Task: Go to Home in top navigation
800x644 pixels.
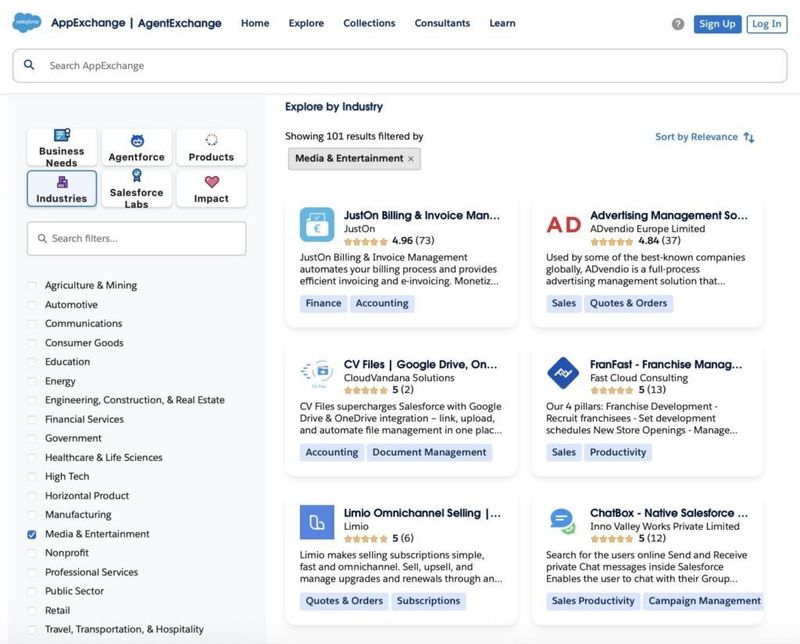Action: coord(255,23)
